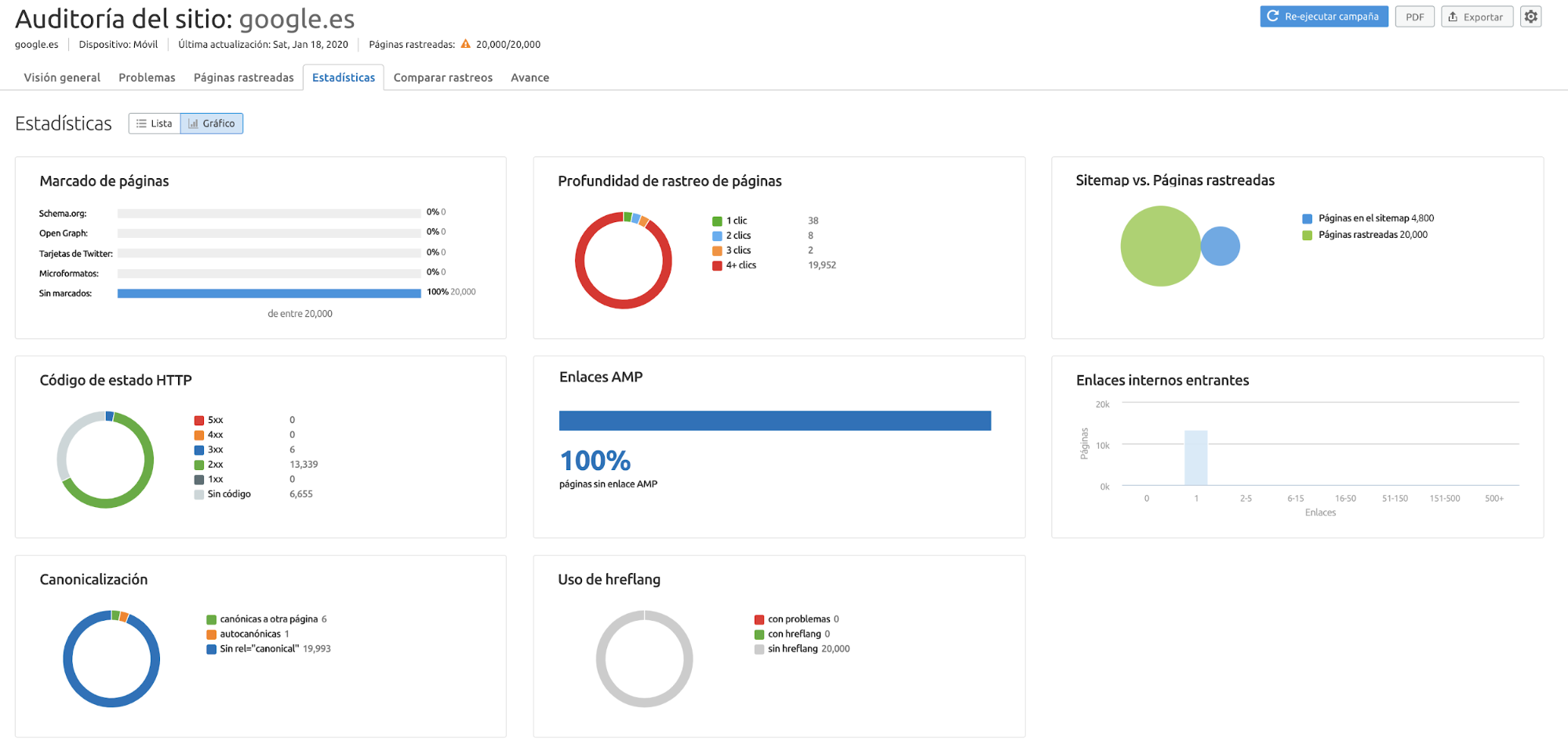Image resolution: width=1568 pixels, height=748 pixels.
Task: Open the Avance tab
Action: pos(529,77)
